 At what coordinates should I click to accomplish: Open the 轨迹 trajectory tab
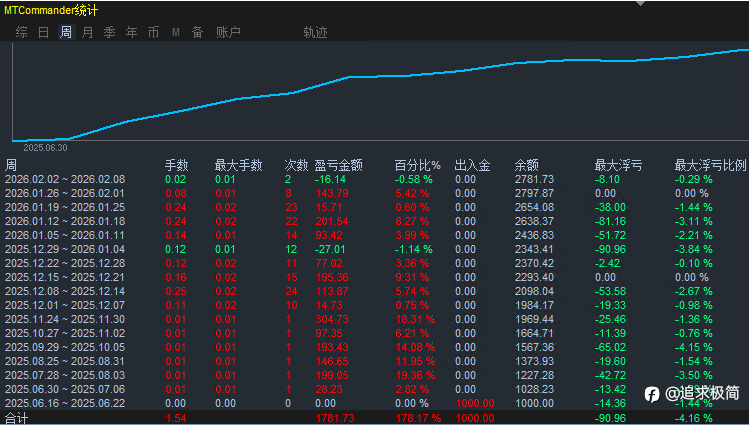pyautogui.click(x=315, y=32)
